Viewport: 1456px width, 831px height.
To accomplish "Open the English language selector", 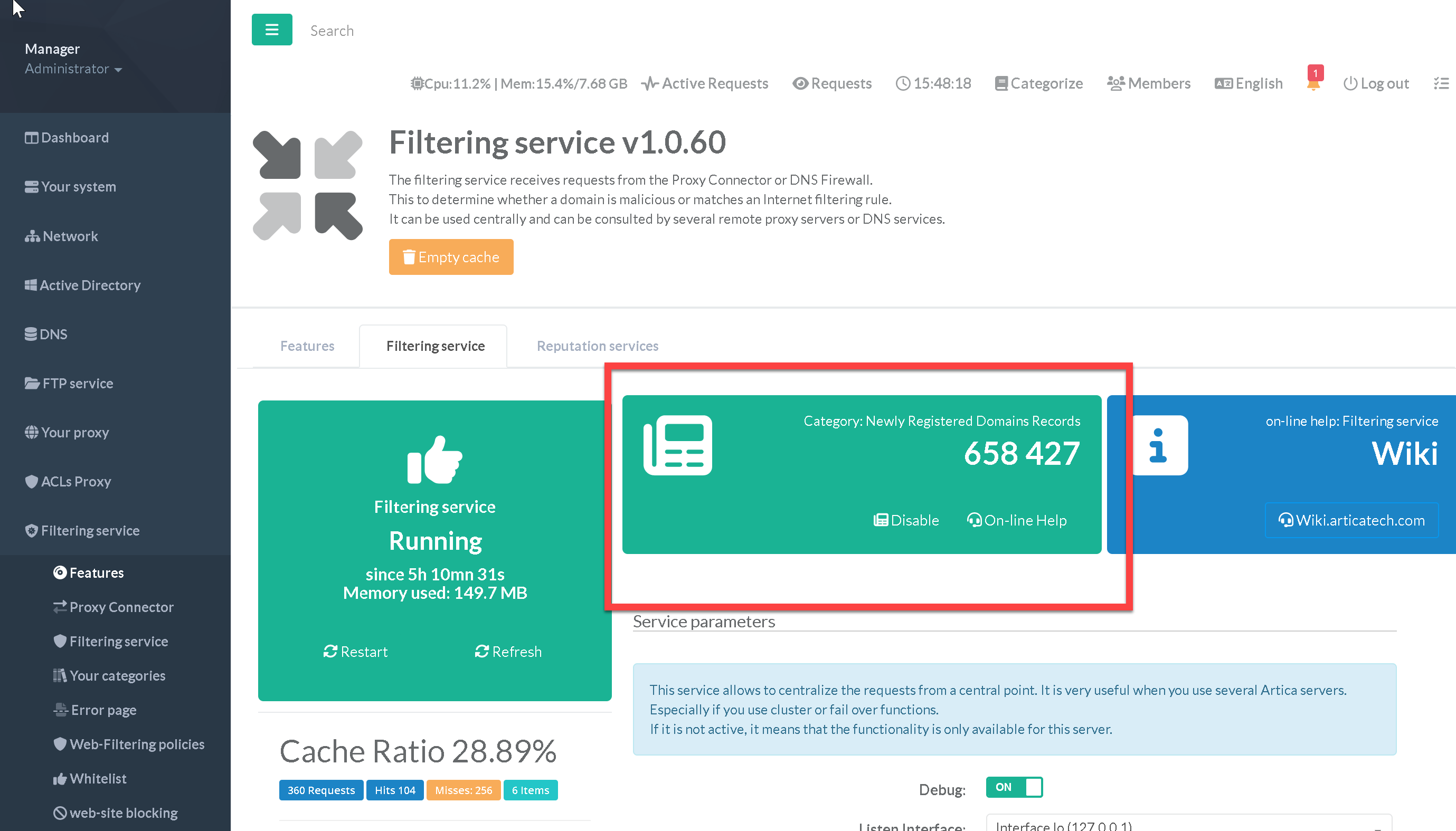I will click(x=1249, y=83).
